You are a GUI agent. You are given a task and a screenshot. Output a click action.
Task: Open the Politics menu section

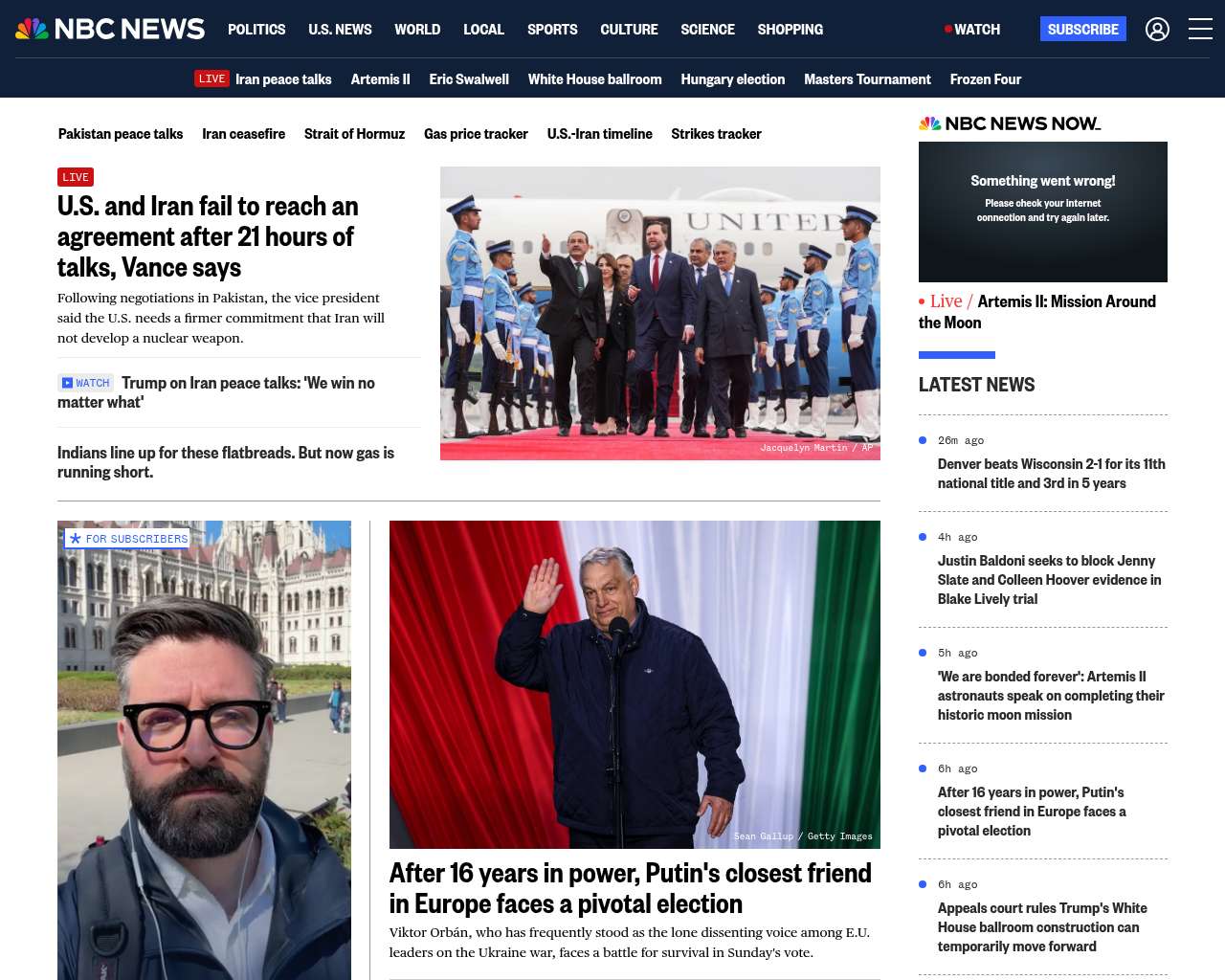click(x=256, y=30)
